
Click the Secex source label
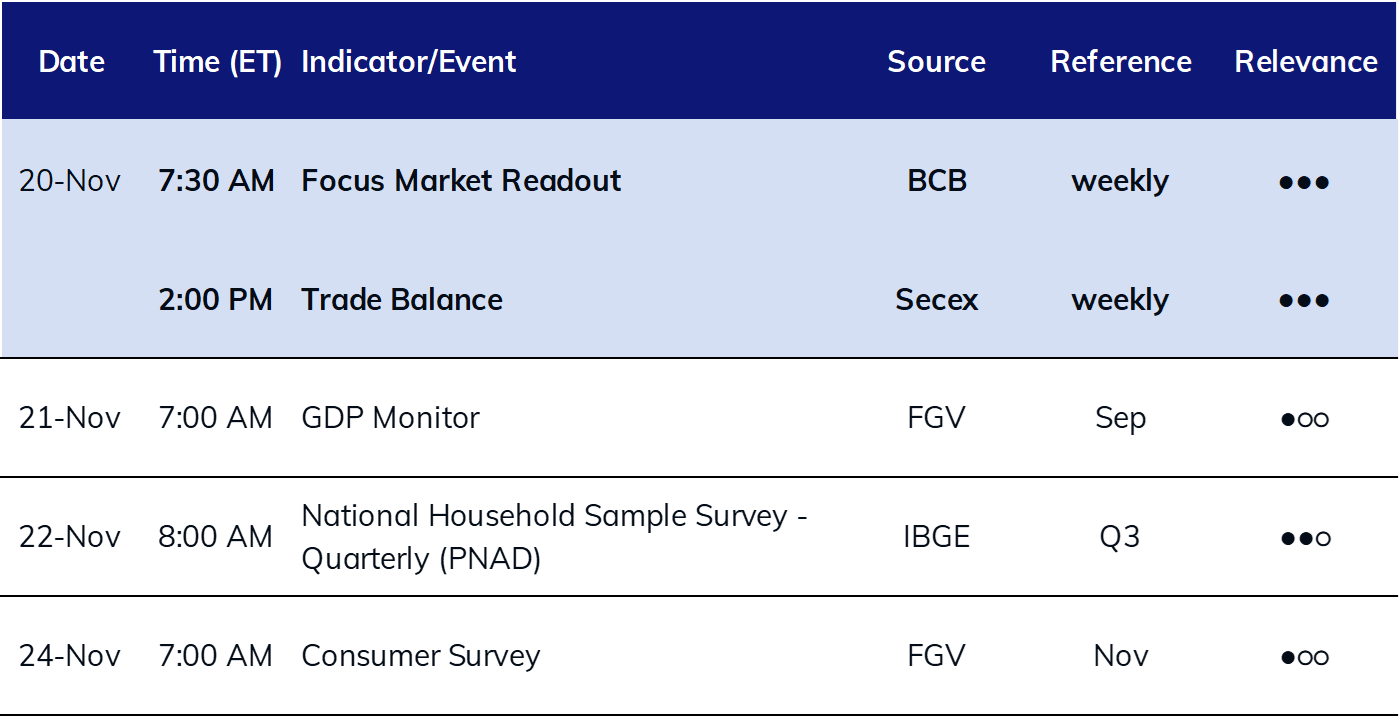[936, 300]
